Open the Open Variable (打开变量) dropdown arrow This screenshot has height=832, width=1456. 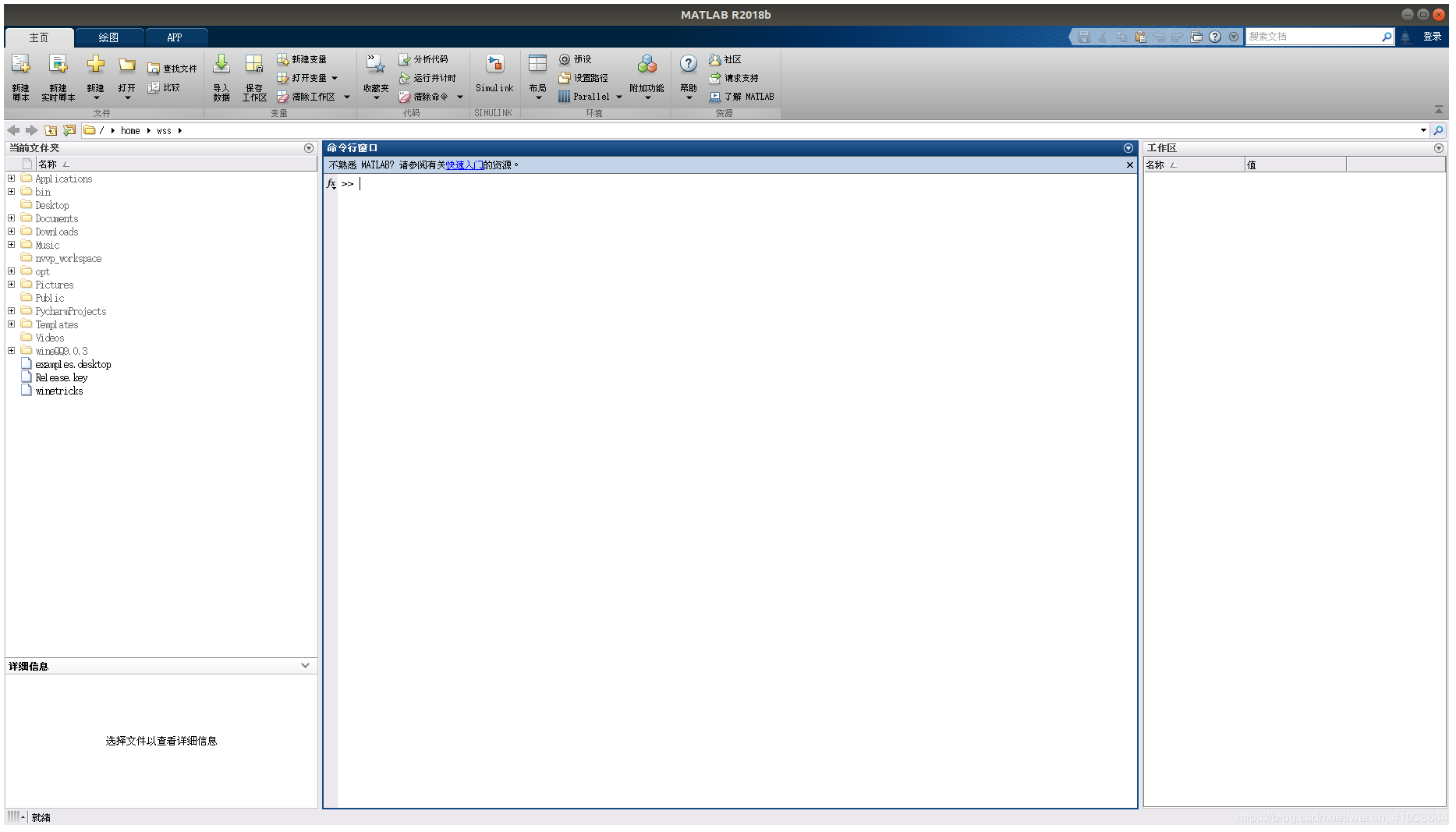(x=335, y=78)
